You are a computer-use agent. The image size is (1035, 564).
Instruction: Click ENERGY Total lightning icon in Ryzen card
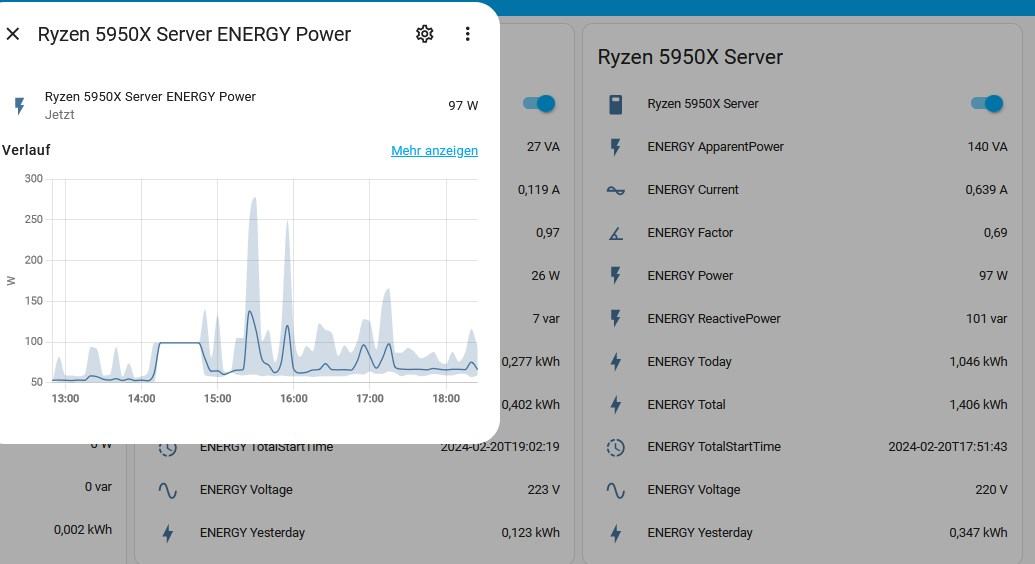click(x=615, y=404)
